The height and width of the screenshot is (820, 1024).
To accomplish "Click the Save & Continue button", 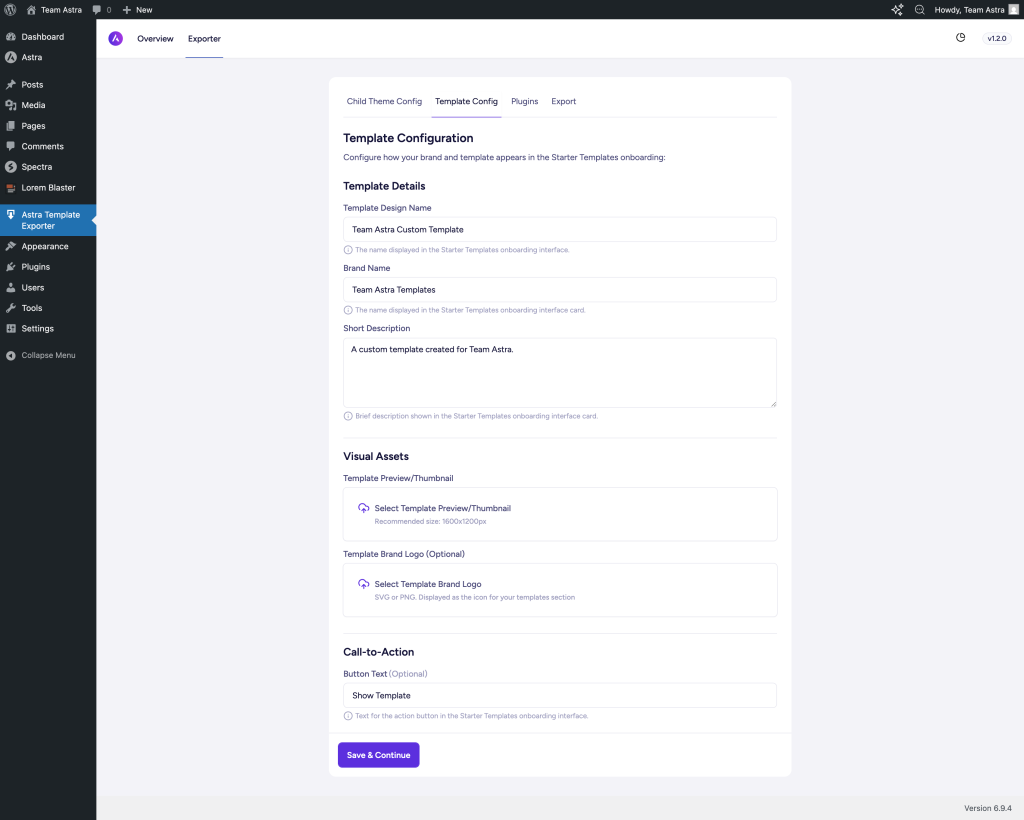I will [x=378, y=755].
